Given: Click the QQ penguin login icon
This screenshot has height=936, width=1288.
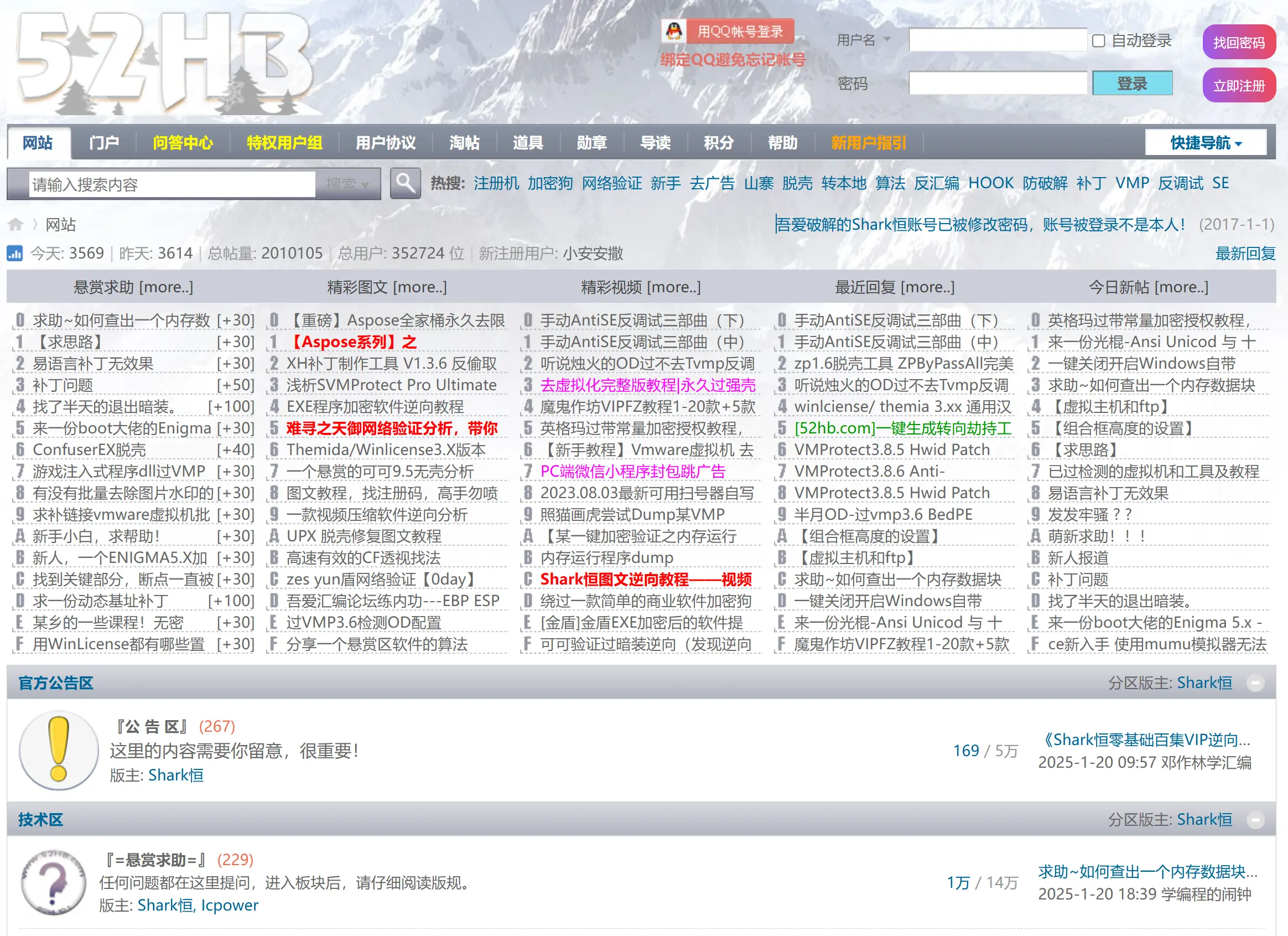Looking at the screenshot, I should 673,31.
